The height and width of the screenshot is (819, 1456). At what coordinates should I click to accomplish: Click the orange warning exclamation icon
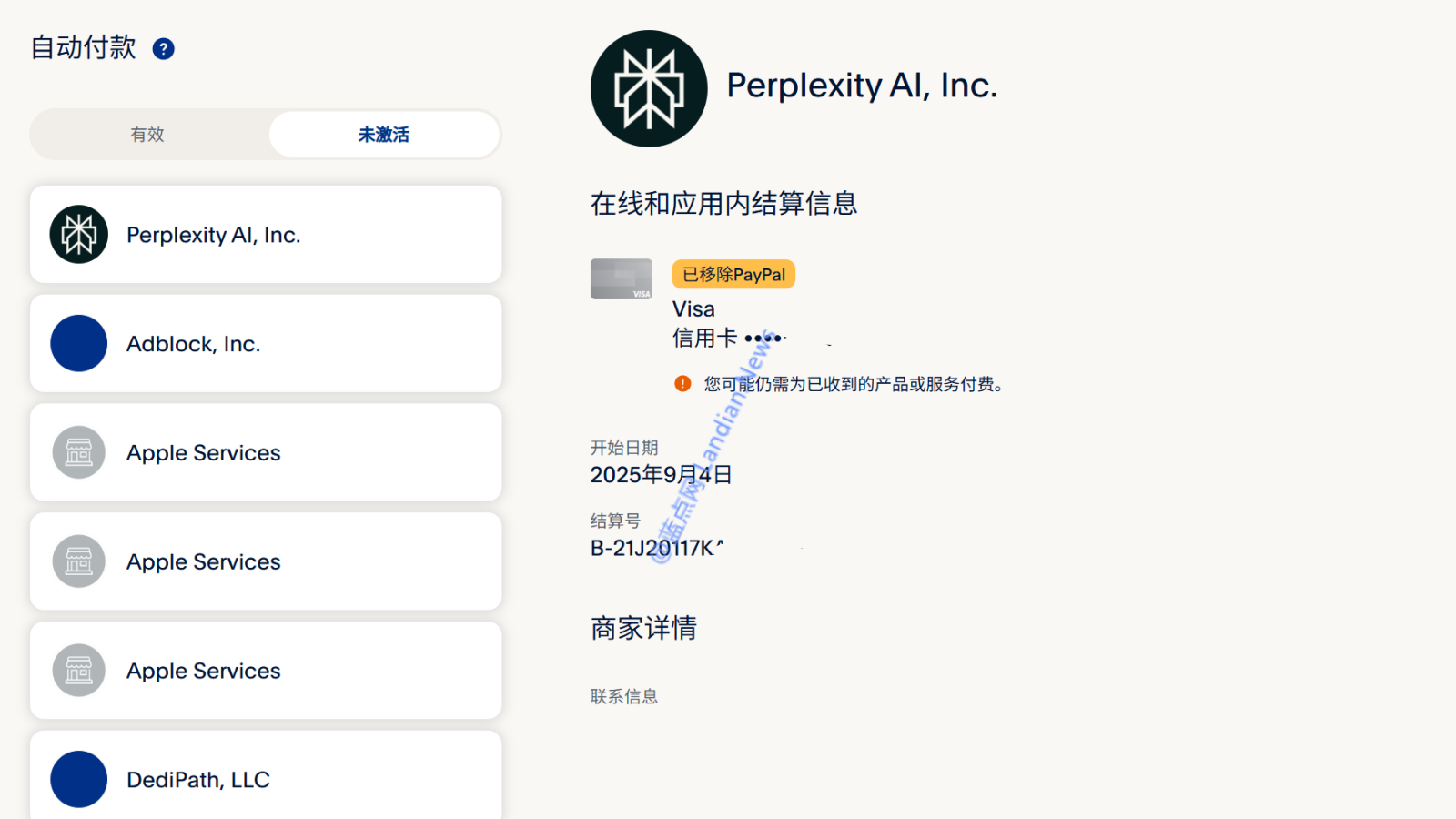[x=682, y=384]
